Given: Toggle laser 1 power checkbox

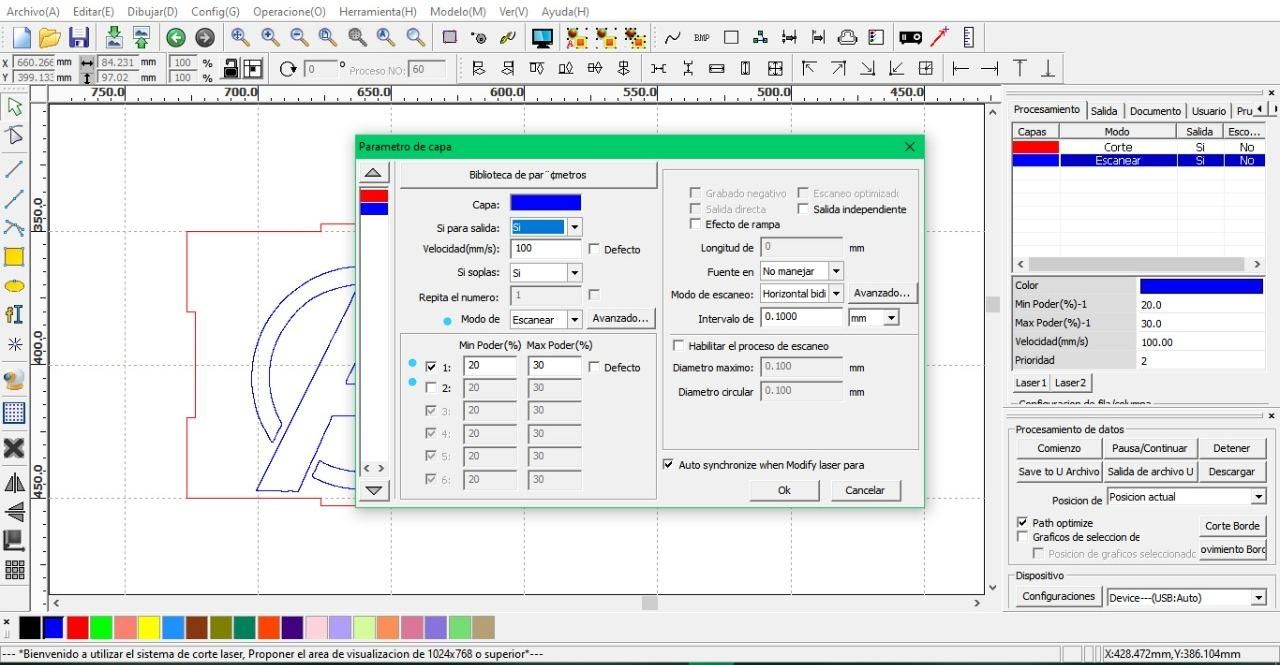Looking at the screenshot, I should click(x=431, y=367).
